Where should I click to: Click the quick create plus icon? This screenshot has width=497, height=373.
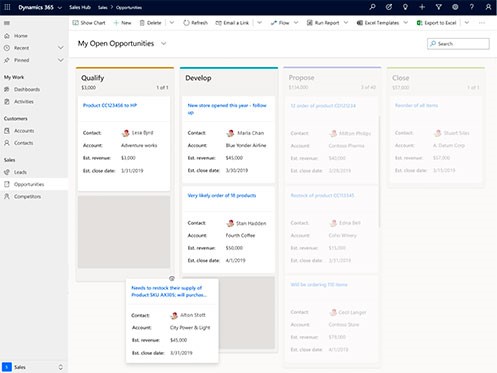coord(422,7)
